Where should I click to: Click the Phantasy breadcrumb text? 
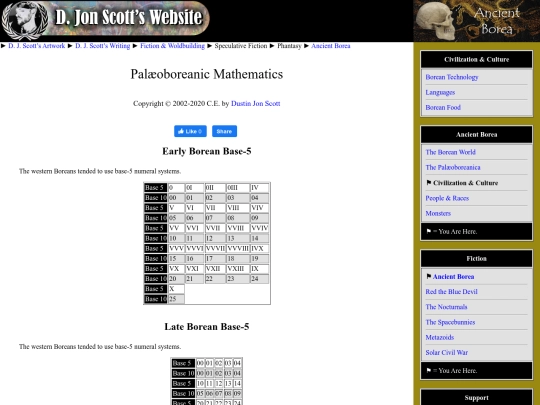pos(289,46)
